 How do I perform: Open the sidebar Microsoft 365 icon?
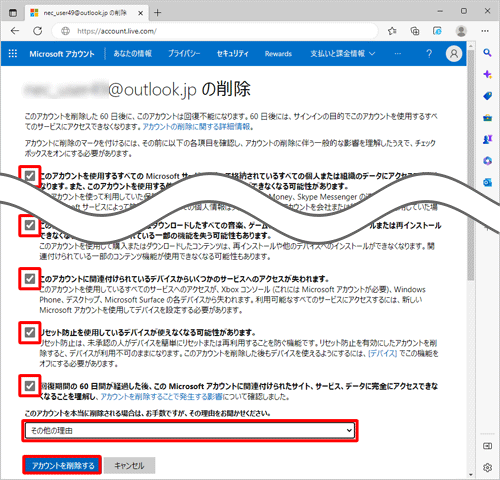(x=487, y=161)
